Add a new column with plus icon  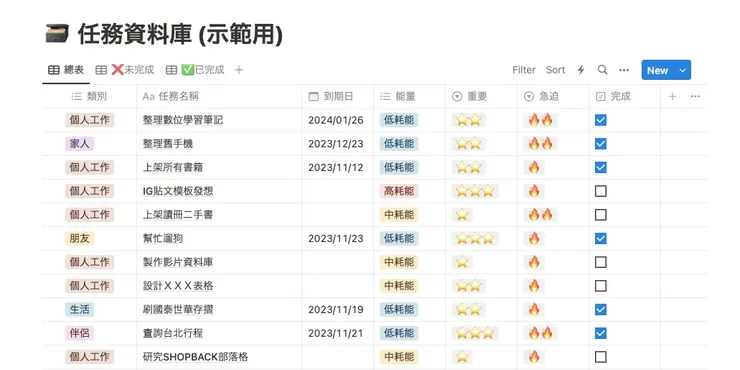(x=673, y=96)
